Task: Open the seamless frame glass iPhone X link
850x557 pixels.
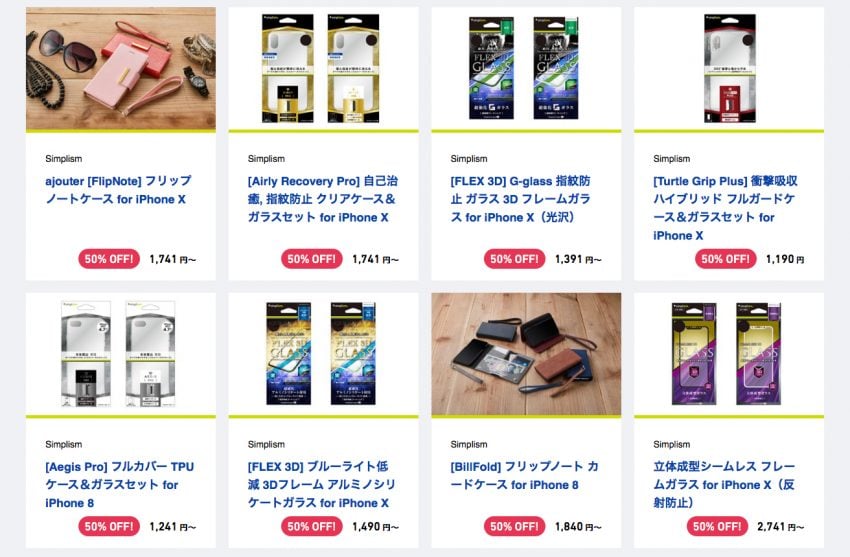Action: coord(724,484)
